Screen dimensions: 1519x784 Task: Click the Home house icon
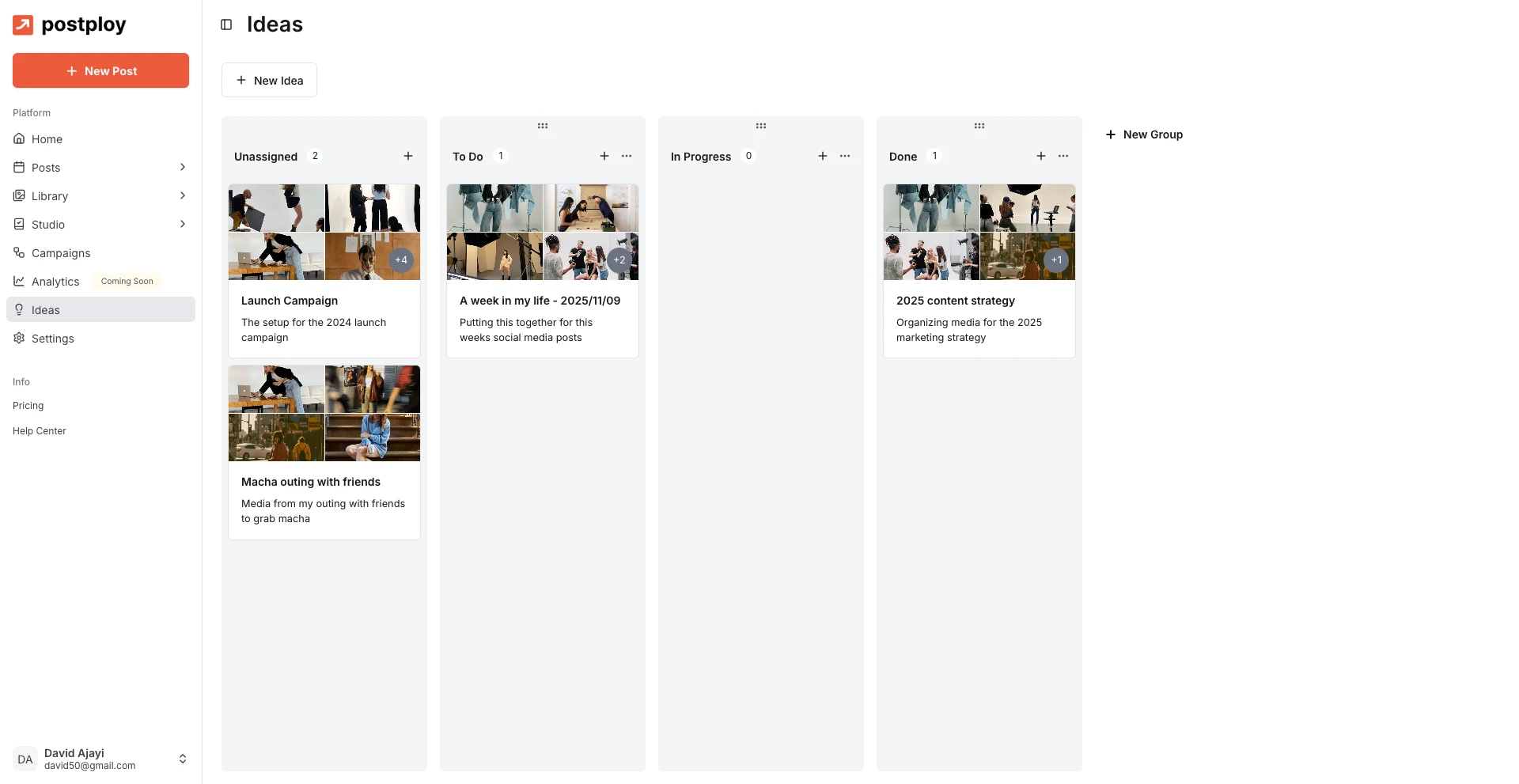(19, 138)
